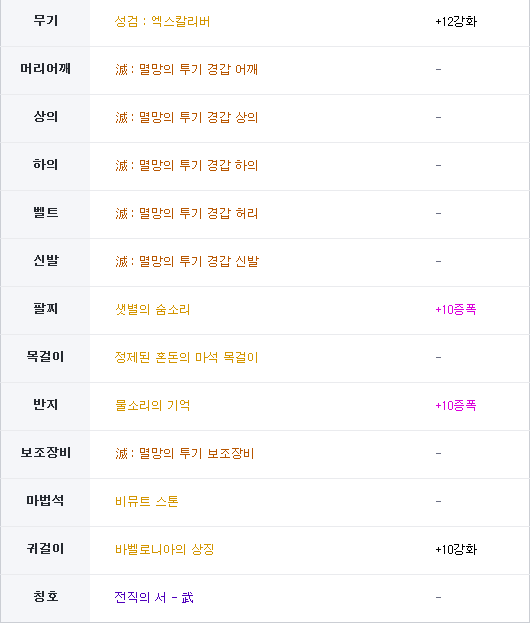Click the +12강화 weapon reinforcement value
The image size is (532, 623).
(456, 21)
